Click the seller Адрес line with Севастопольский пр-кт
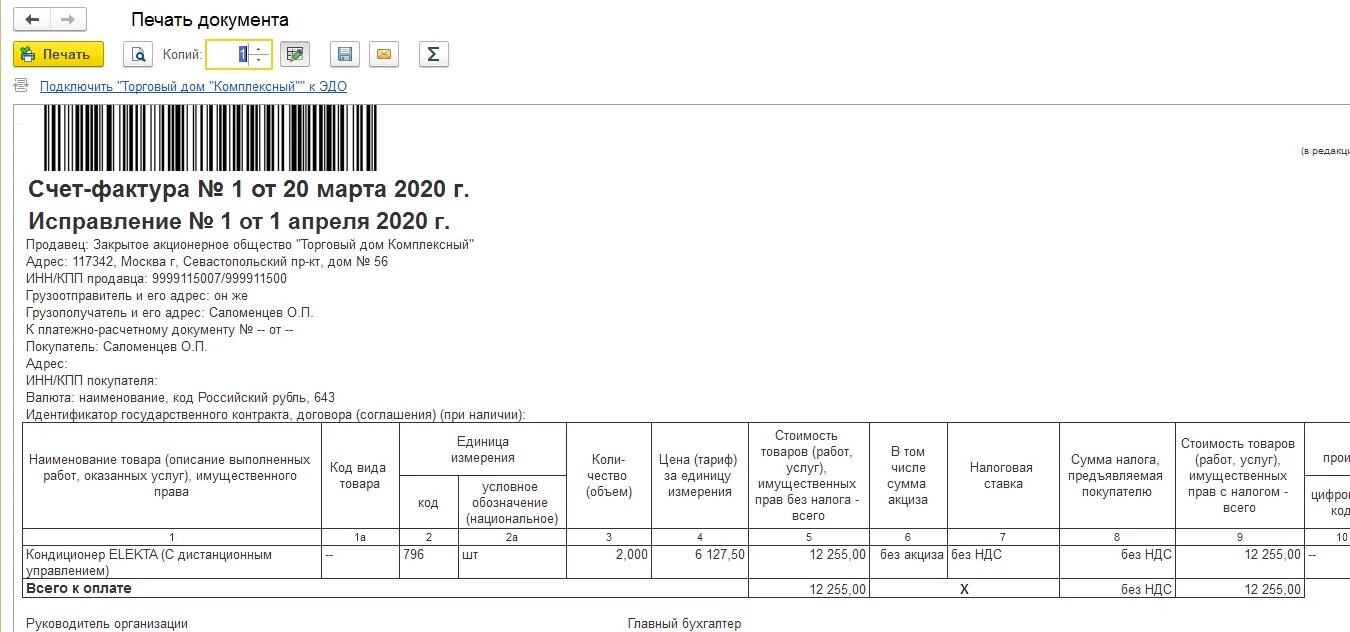Screen dimensions: 1350x632 click(207, 262)
